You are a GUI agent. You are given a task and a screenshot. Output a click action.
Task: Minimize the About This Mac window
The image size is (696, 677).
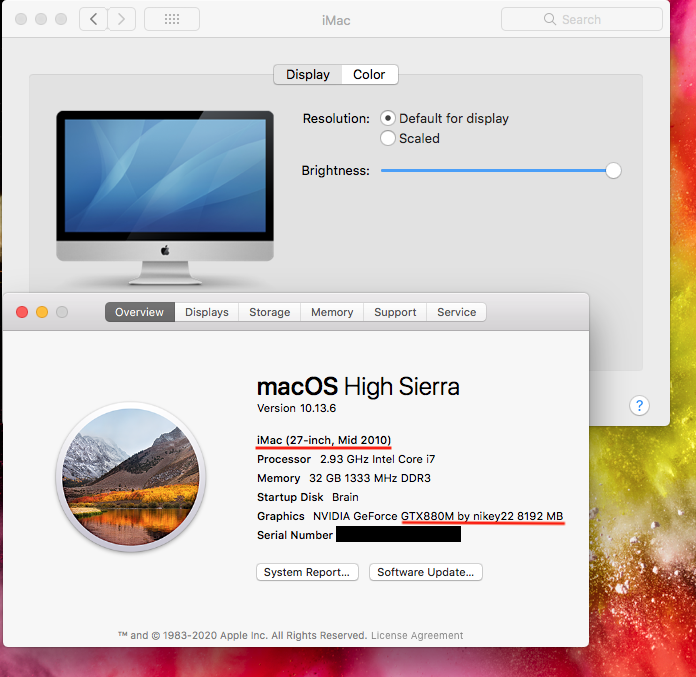click(42, 312)
